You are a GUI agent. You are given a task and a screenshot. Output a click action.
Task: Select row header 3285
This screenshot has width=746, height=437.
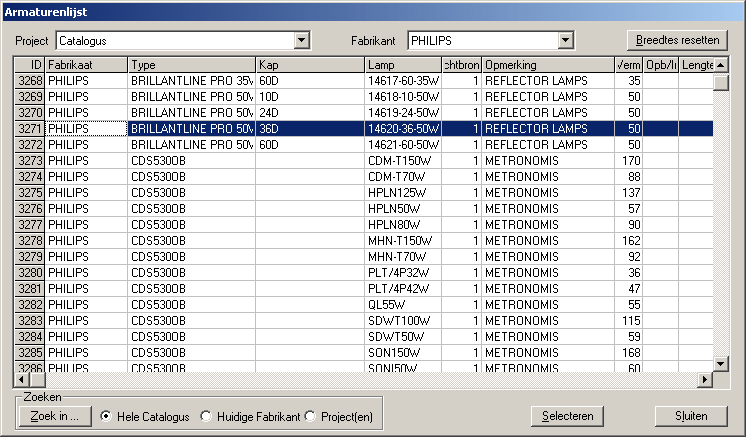(x=29, y=353)
